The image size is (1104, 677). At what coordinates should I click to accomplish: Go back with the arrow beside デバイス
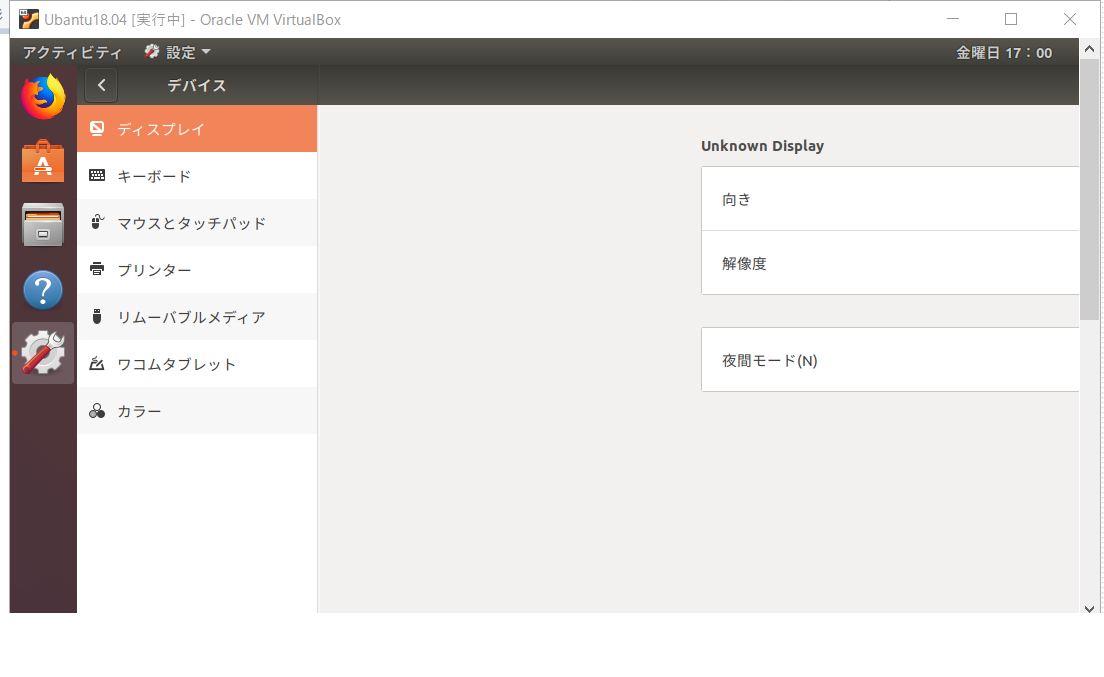(x=101, y=85)
